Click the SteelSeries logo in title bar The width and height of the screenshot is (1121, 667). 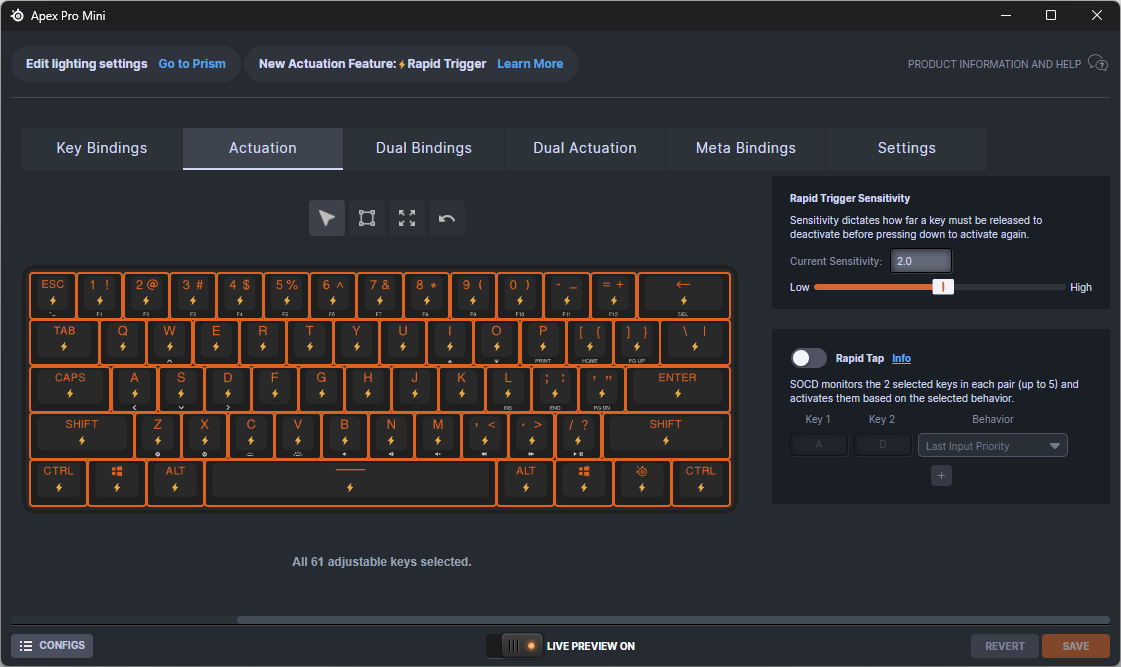click(x=17, y=15)
